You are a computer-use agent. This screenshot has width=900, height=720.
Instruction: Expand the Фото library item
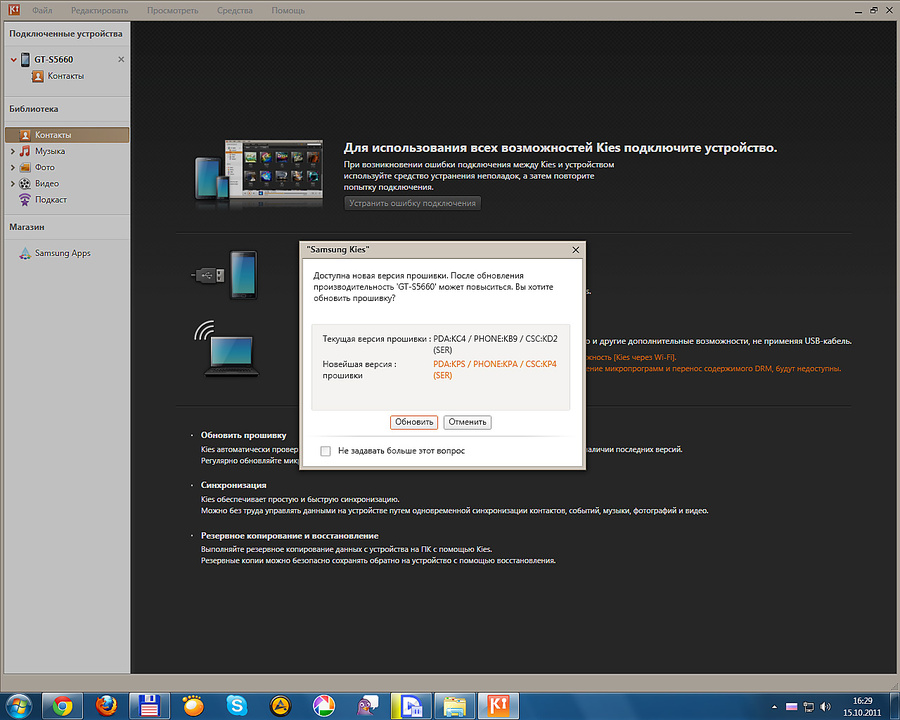click(13, 168)
